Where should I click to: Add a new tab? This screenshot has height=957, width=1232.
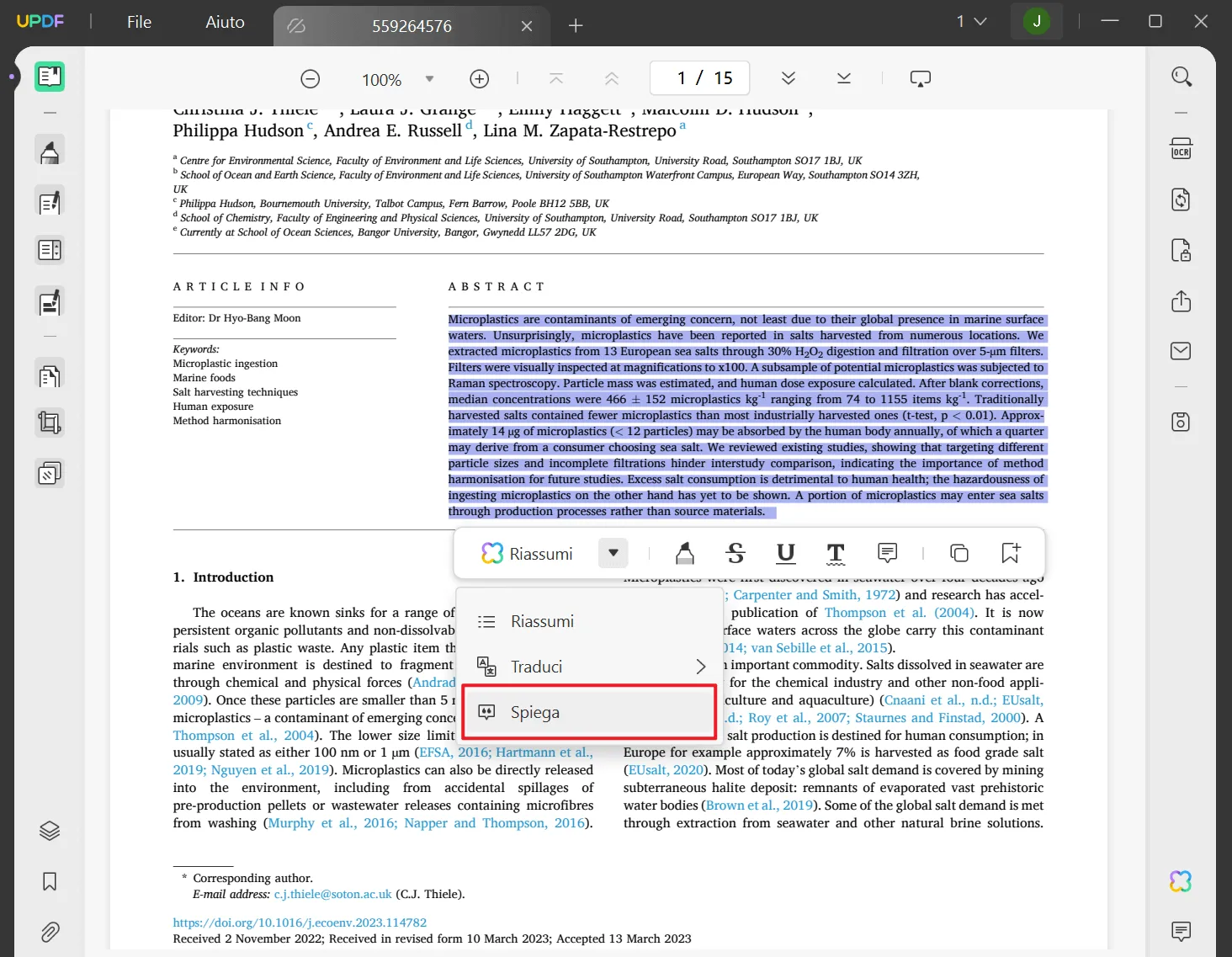click(576, 26)
